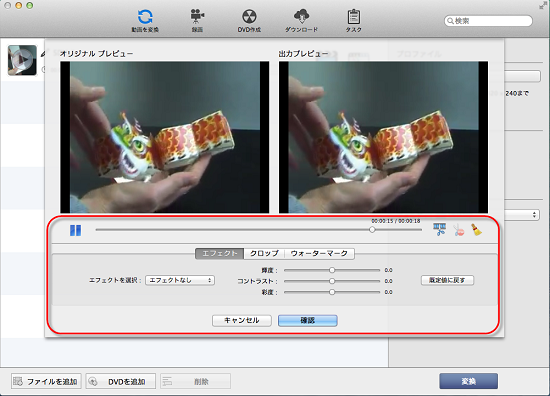Pause playback with the blue pause button

75,230
